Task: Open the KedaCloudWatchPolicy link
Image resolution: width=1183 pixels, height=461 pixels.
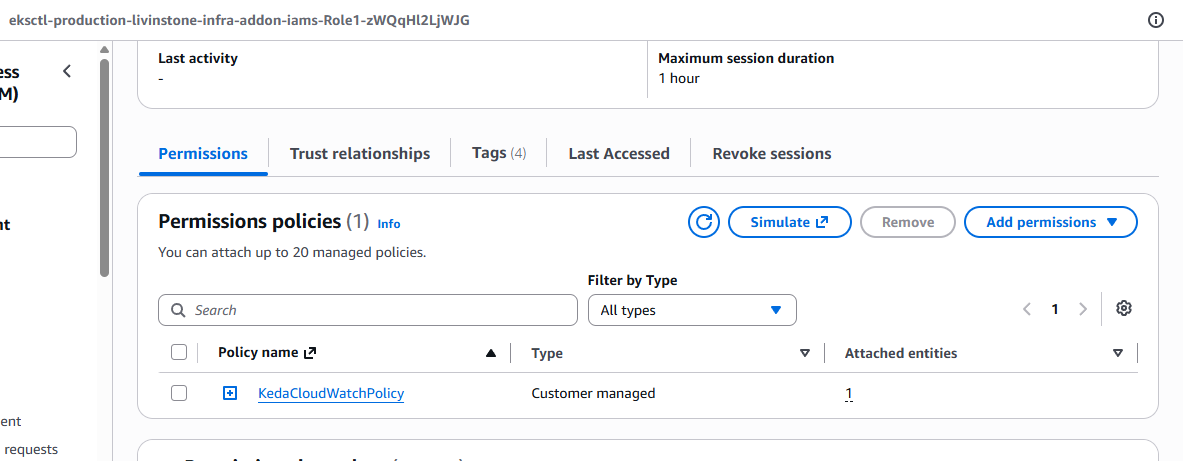Action: coord(331,393)
